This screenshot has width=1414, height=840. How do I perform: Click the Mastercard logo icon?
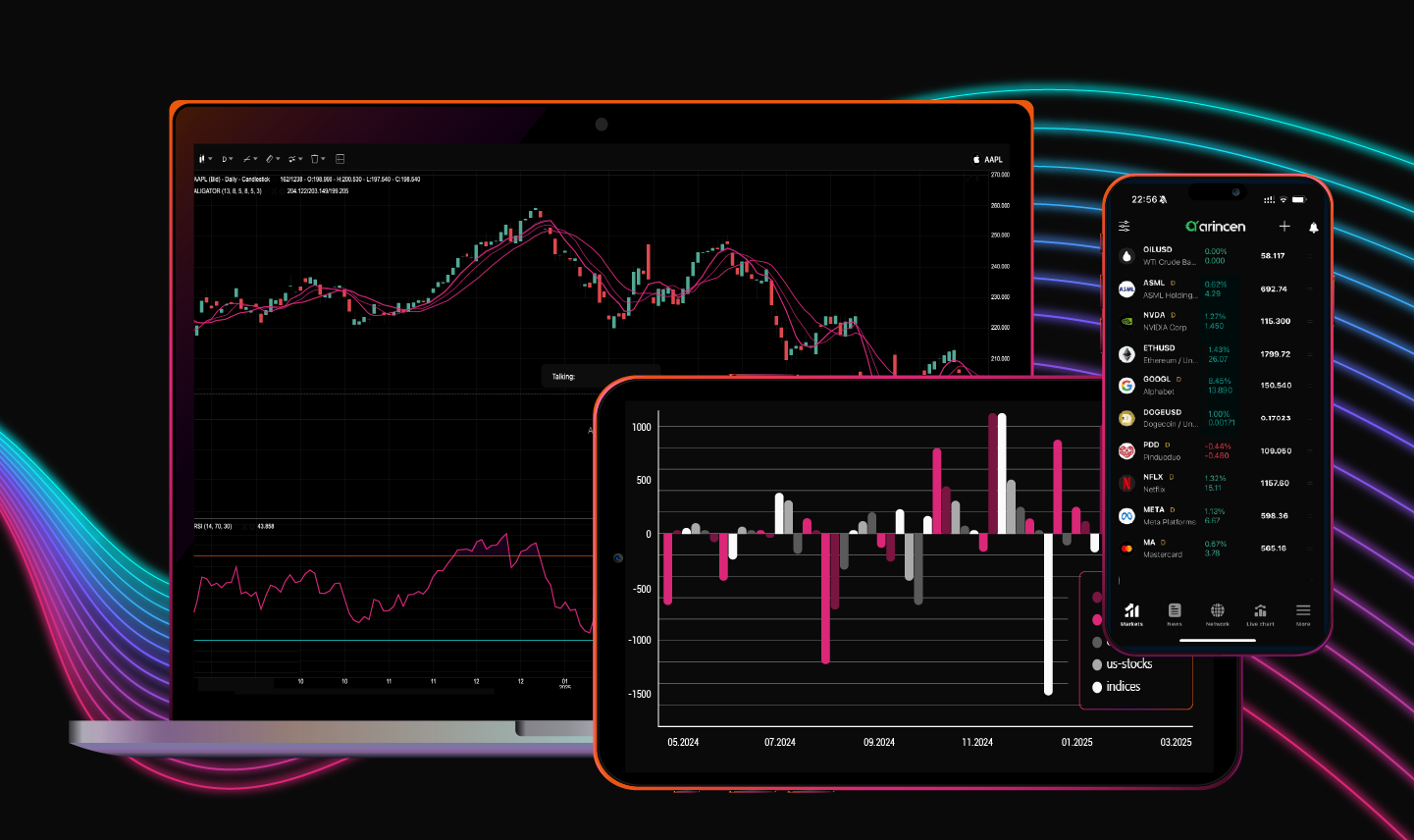[x=1126, y=548]
